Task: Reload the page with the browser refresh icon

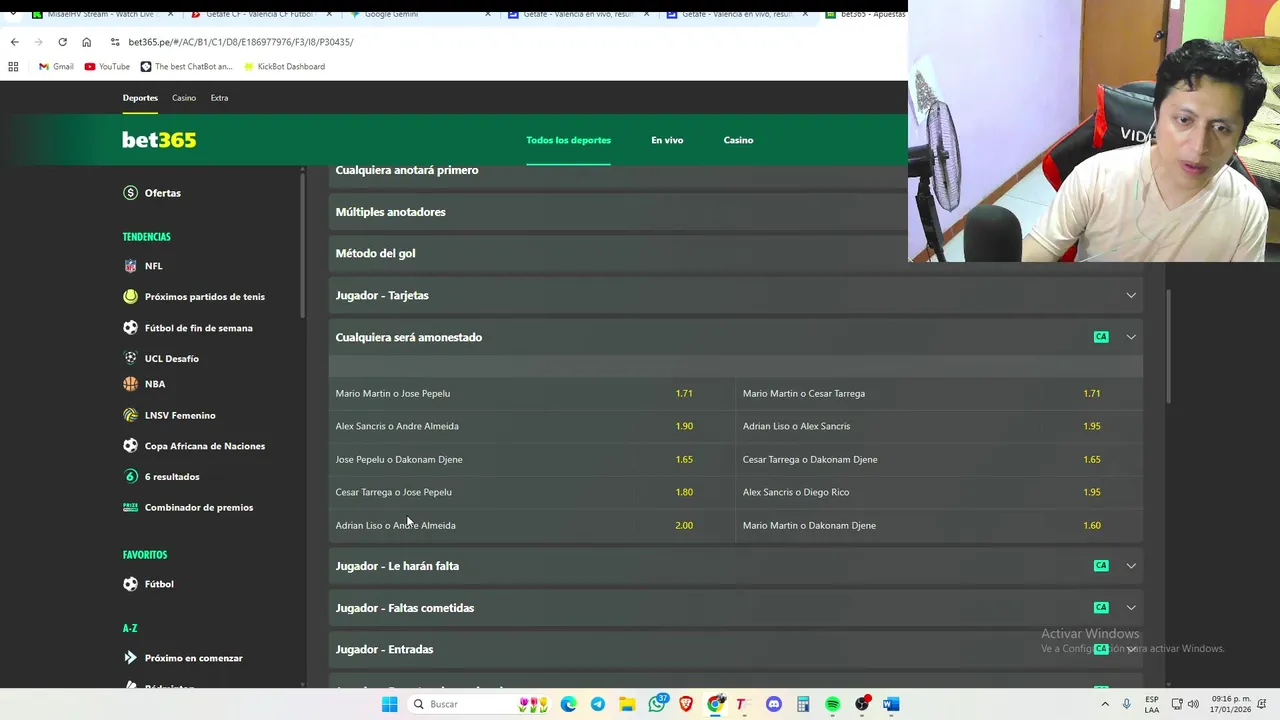Action: pyautogui.click(x=62, y=42)
